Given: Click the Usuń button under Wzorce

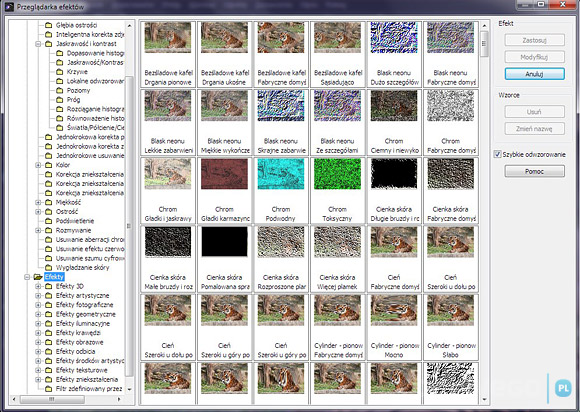Looking at the screenshot, I should tap(535, 112).
